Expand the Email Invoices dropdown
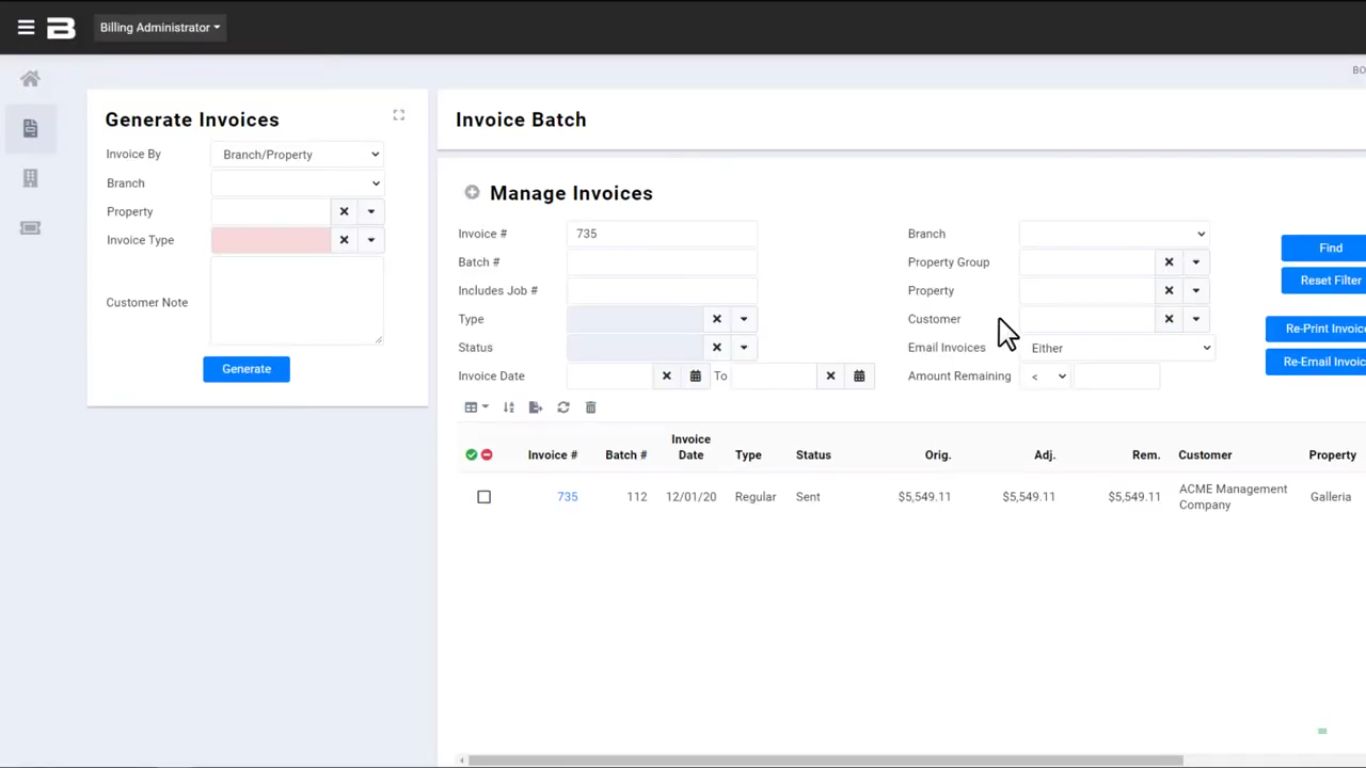 click(1116, 348)
